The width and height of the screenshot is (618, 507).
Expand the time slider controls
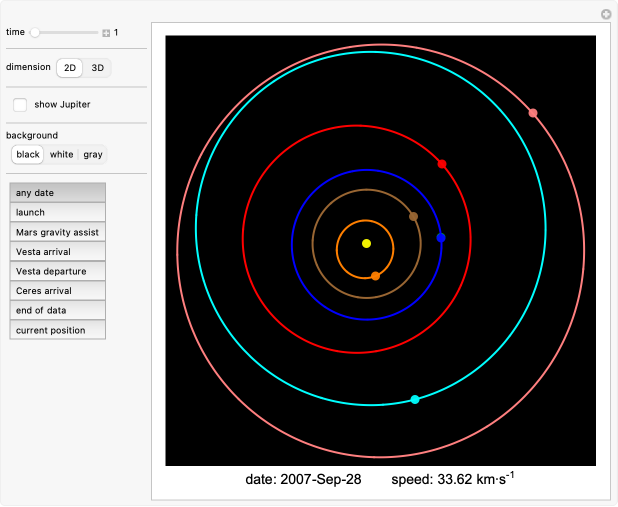pos(105,33)
